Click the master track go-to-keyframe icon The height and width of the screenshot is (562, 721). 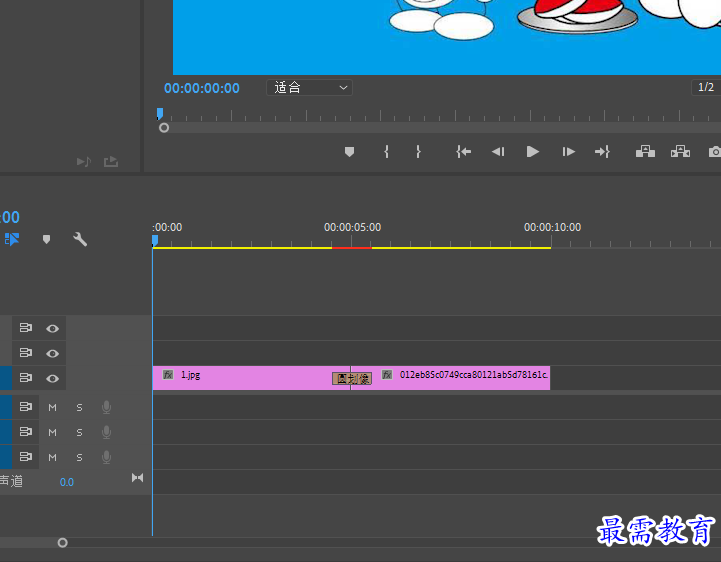point(137,478)
